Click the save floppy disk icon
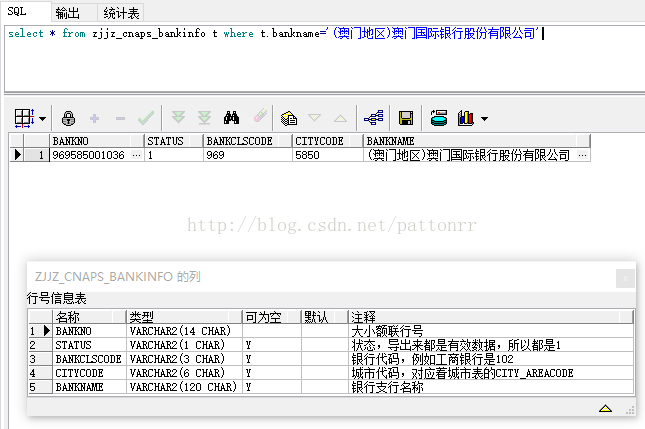The width and height of the screenshot is (645, 429). 406,118
